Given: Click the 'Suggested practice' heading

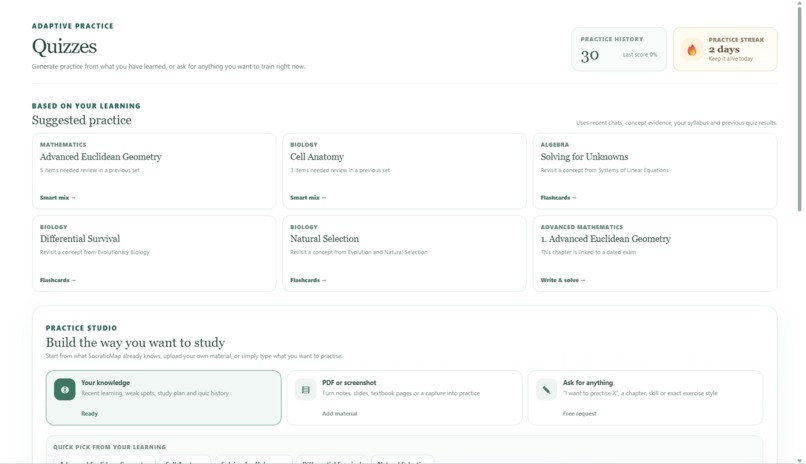Looking at the screenshot, I should click(x=82, y=120).
